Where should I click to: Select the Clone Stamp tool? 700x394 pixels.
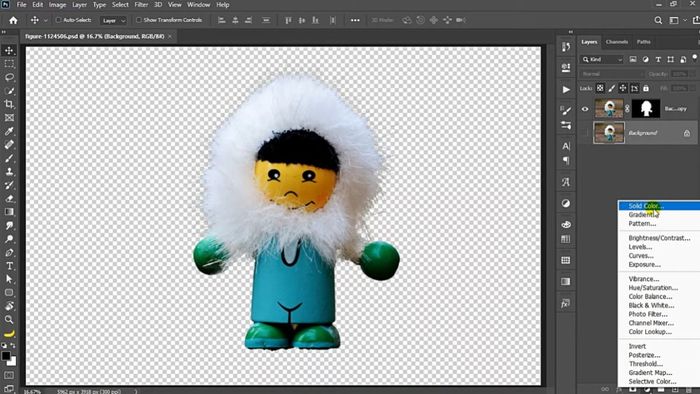[9, 172]
